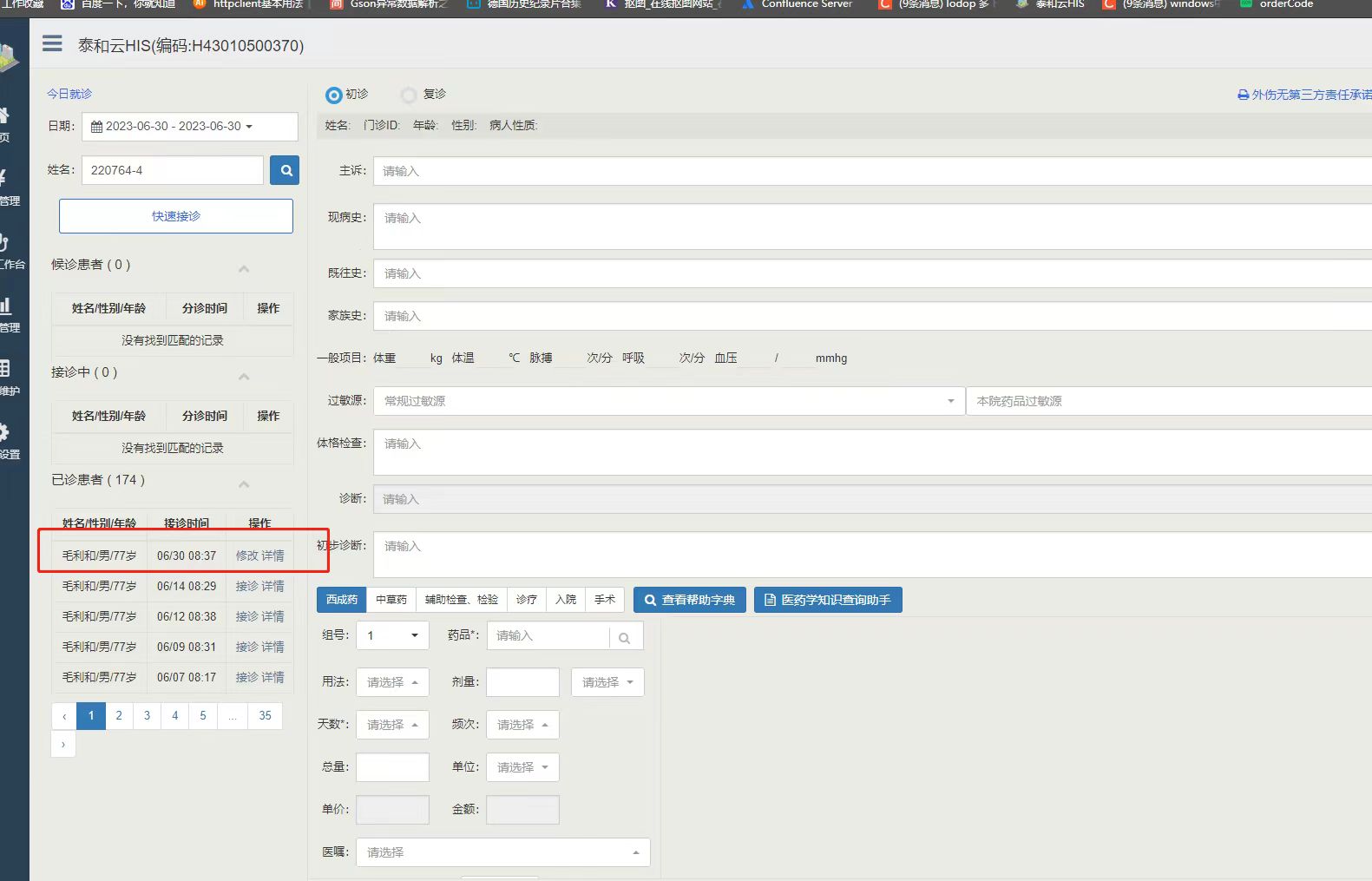
Task: Open the 组号 dropdown
Action: (x=392, y=635)
